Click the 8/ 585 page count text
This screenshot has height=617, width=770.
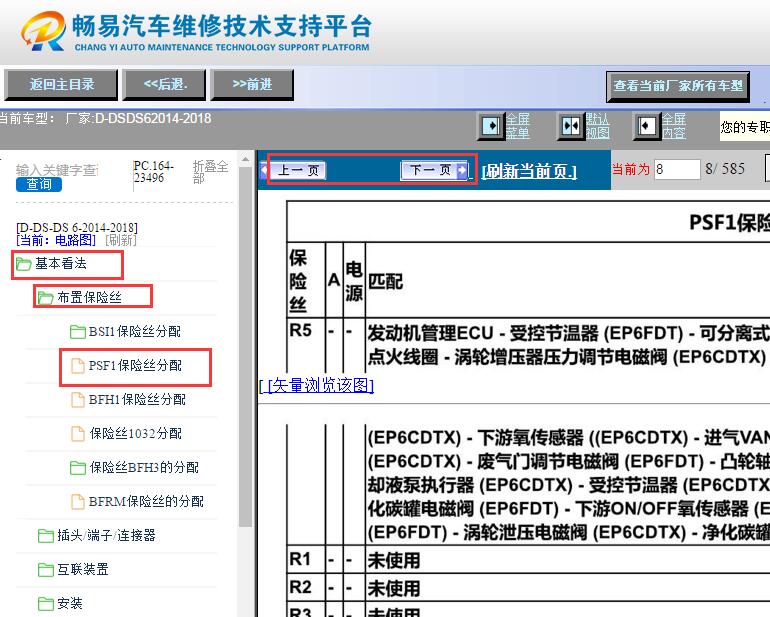tap(725, 169)
